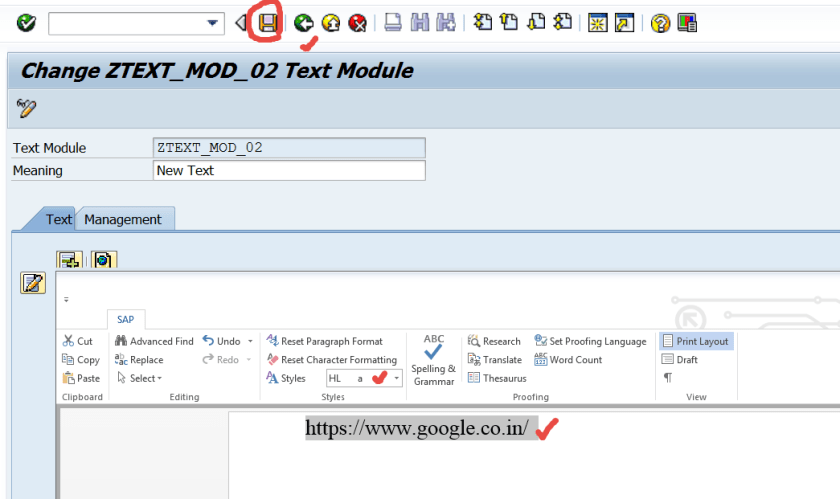This screenshot has height=499, width=840.
Task: Go to Previous Page icon
Action: (x=509, y=23)
